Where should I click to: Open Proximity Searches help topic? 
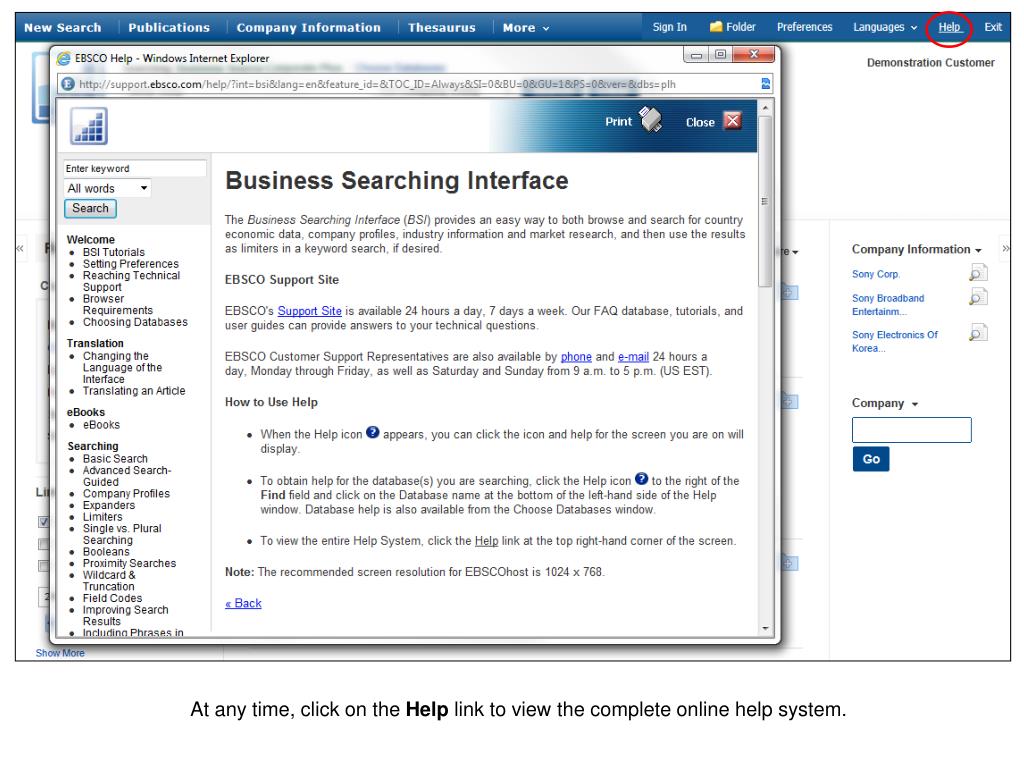coord(129,563)
